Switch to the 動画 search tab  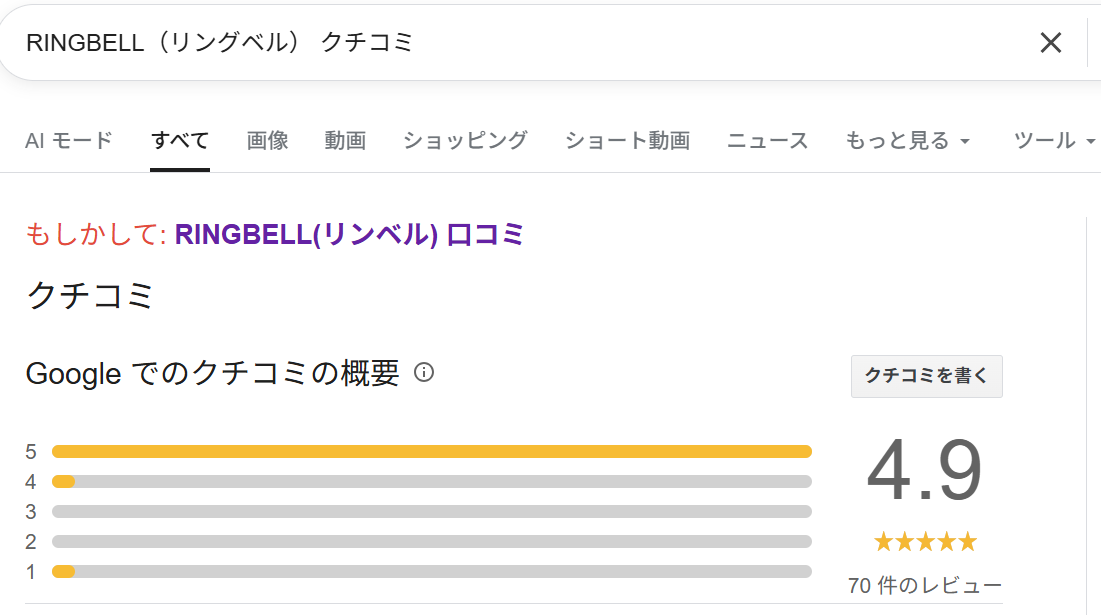345,140
